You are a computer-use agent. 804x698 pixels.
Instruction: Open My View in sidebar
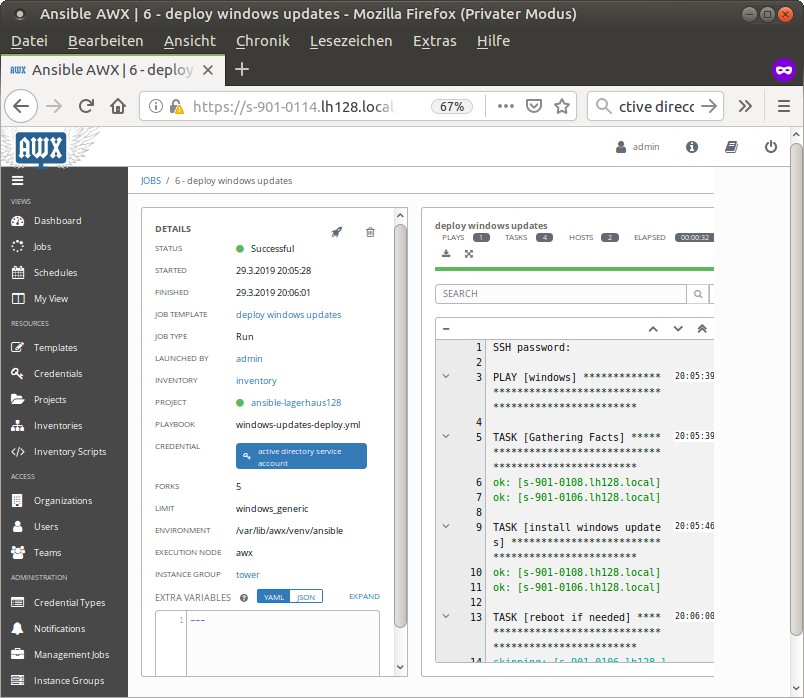click(51, 298)
